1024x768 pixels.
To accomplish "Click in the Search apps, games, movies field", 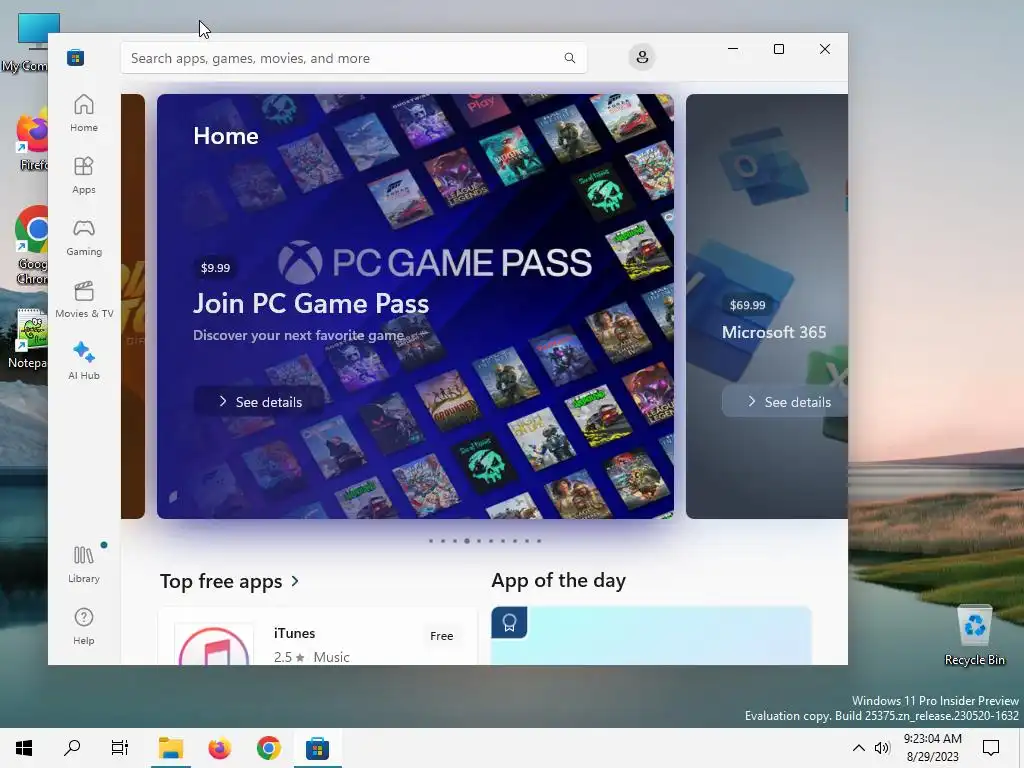I will click(x=353, y=58).
